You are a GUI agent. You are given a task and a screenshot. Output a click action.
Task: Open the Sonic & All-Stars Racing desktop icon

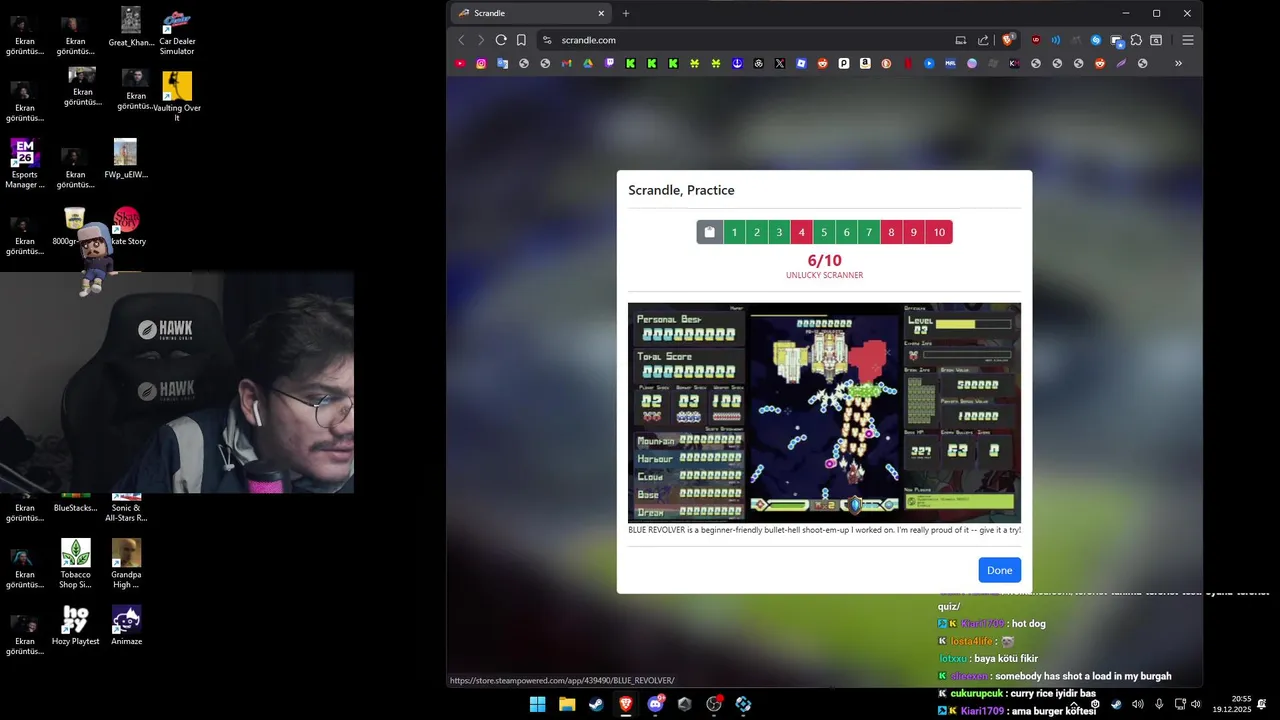pyautogui.click(x=126, y=508)
